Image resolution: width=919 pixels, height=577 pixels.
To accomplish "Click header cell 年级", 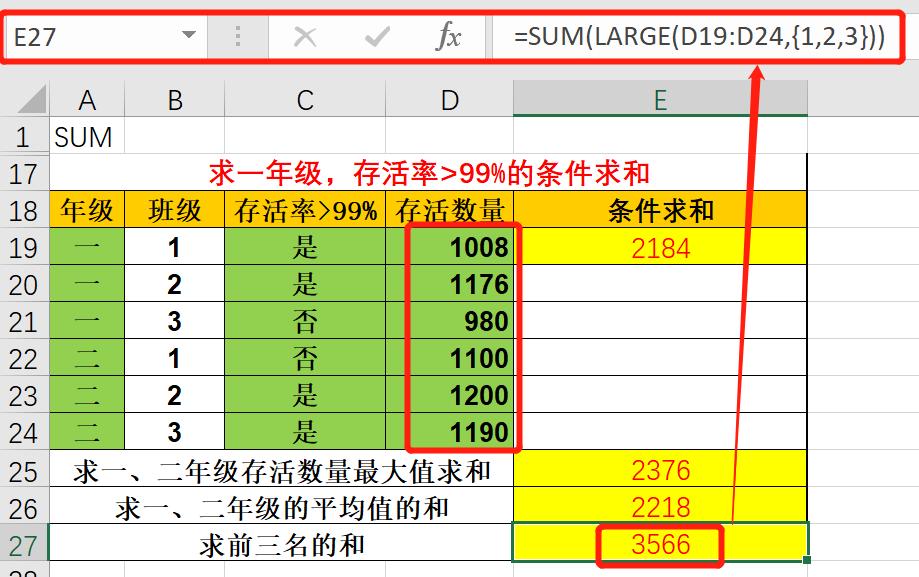I will click(x=87, y=210).
